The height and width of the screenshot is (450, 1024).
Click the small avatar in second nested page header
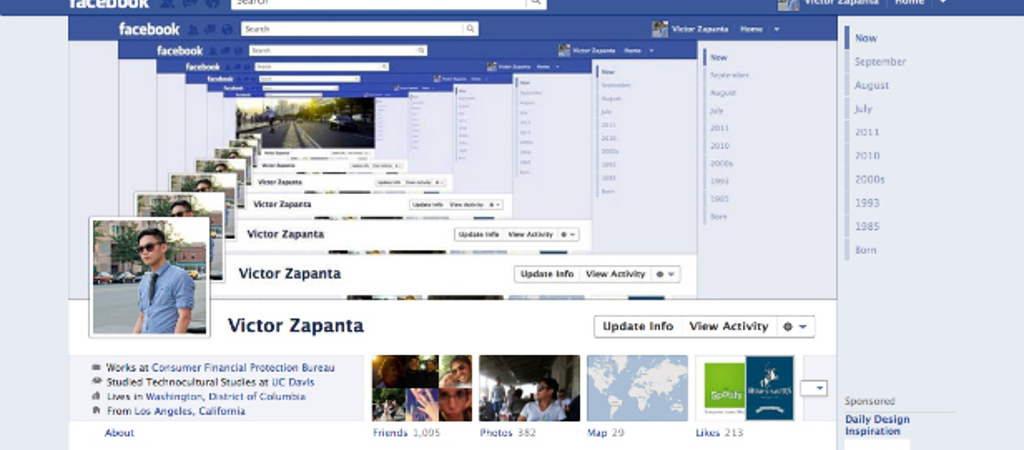[x=564, y=50]
